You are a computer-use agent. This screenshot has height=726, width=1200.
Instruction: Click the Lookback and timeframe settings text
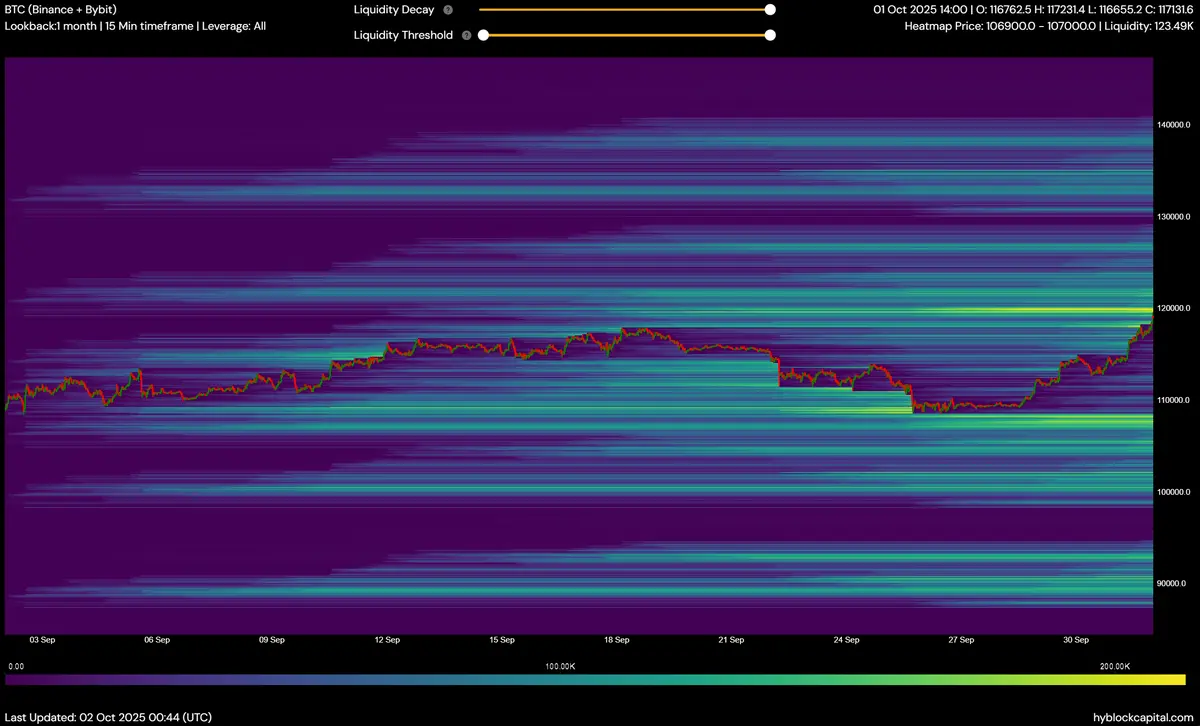(x=136, y=26)
